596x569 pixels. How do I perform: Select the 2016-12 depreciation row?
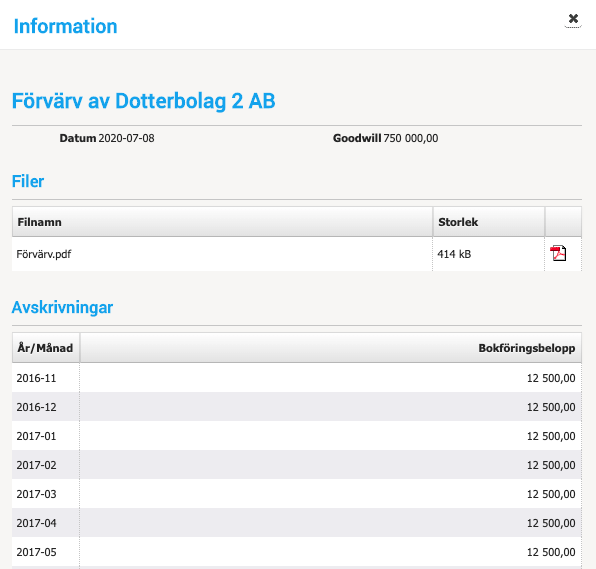pyautogui.click(x=296, y=407)
